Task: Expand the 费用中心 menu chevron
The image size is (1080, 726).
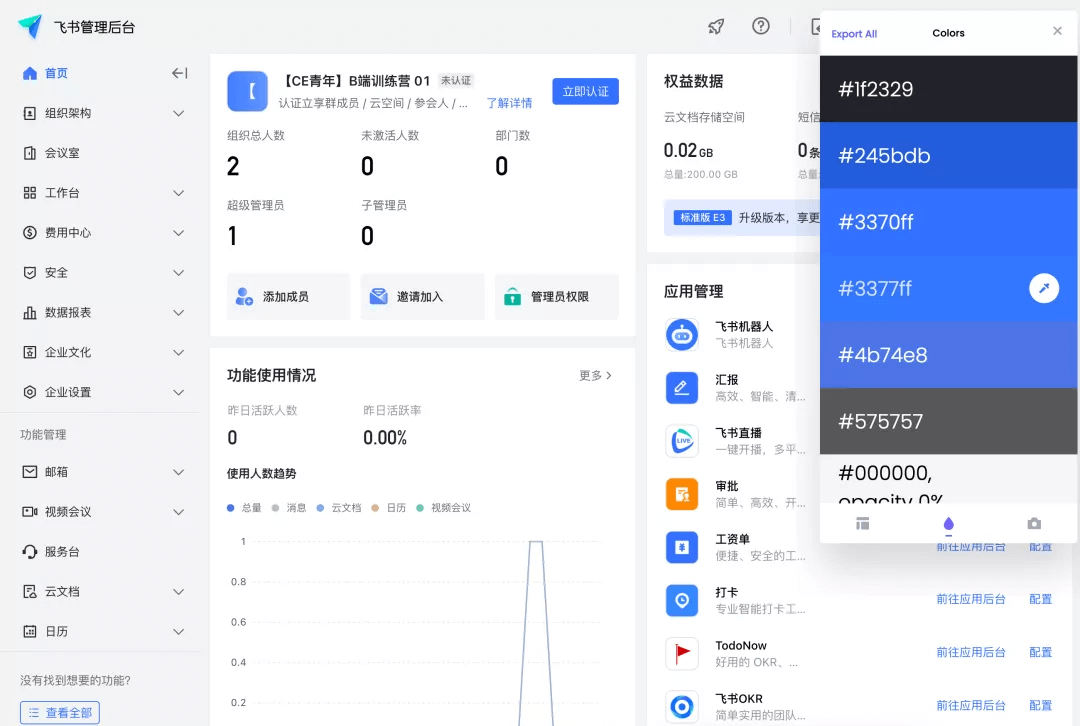Action: pos(178,233)
